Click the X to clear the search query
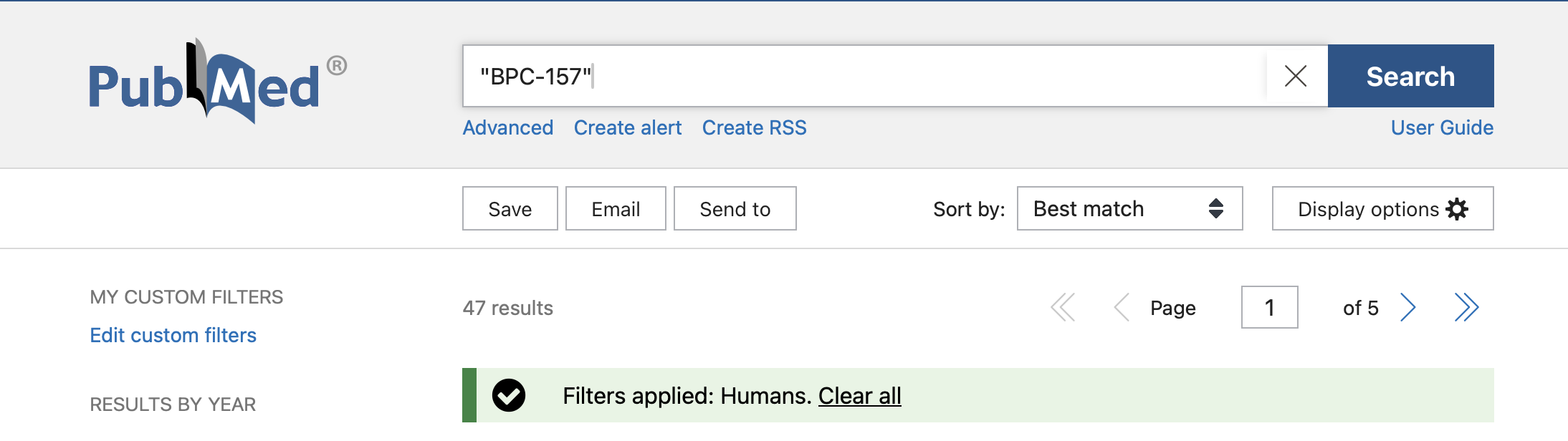 point(1296,76)
